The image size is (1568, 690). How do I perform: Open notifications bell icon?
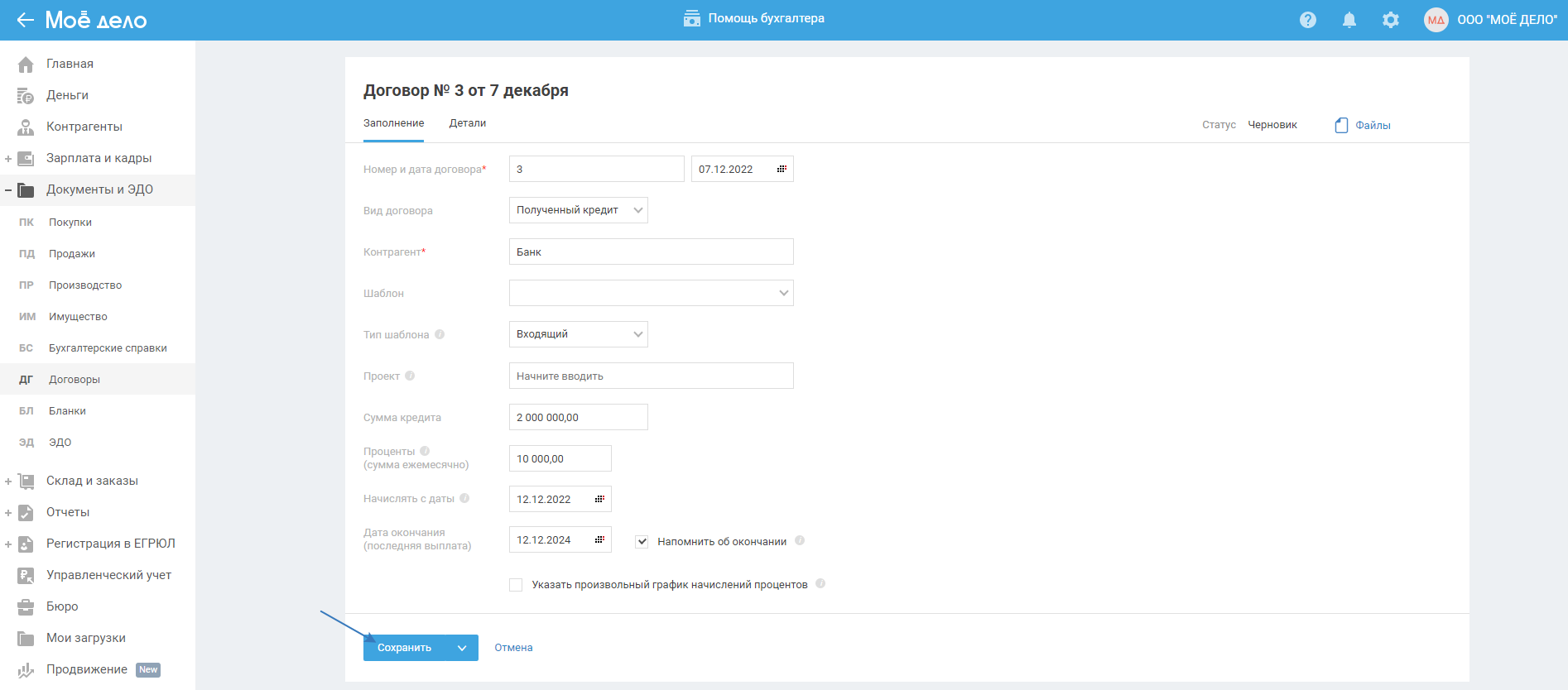click(x=1349, y=20)
